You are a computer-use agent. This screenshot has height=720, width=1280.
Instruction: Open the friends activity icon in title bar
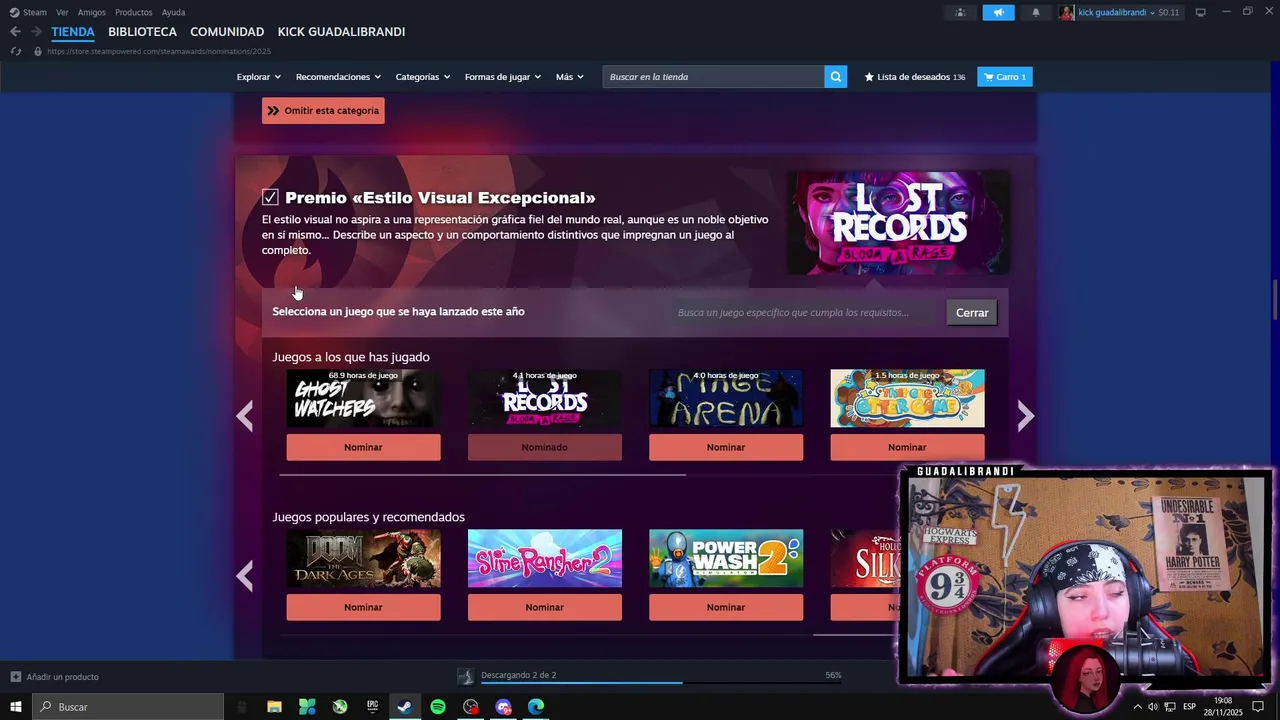960,12
